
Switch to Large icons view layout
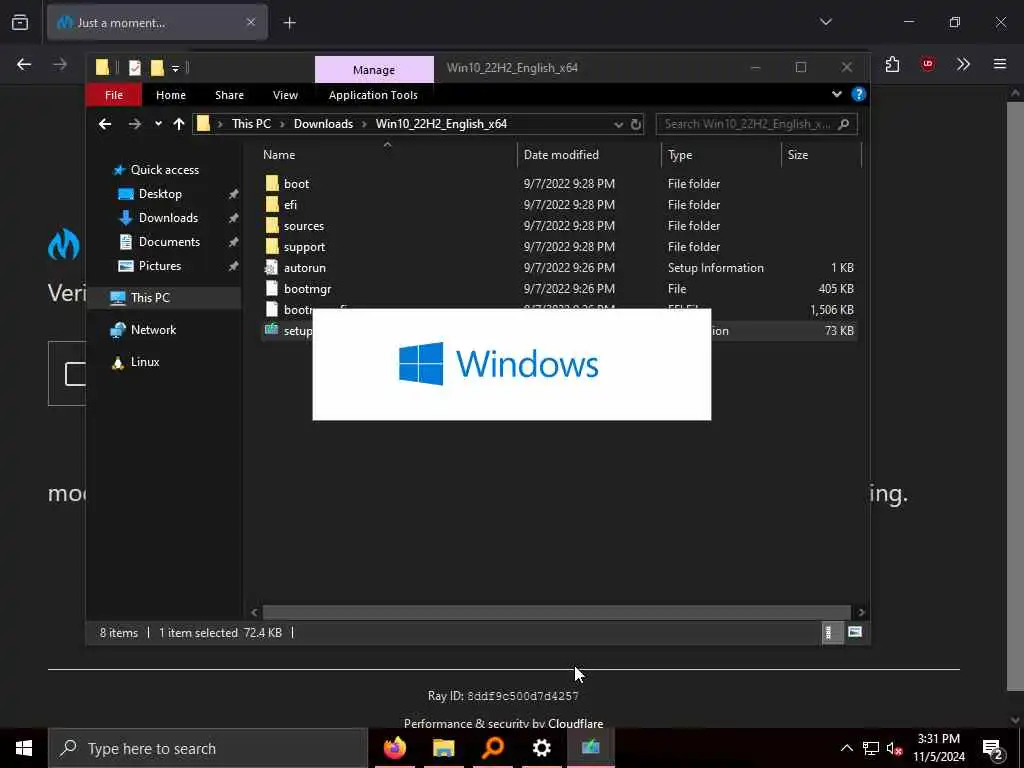pyautogui.click(x=854, y=632)
